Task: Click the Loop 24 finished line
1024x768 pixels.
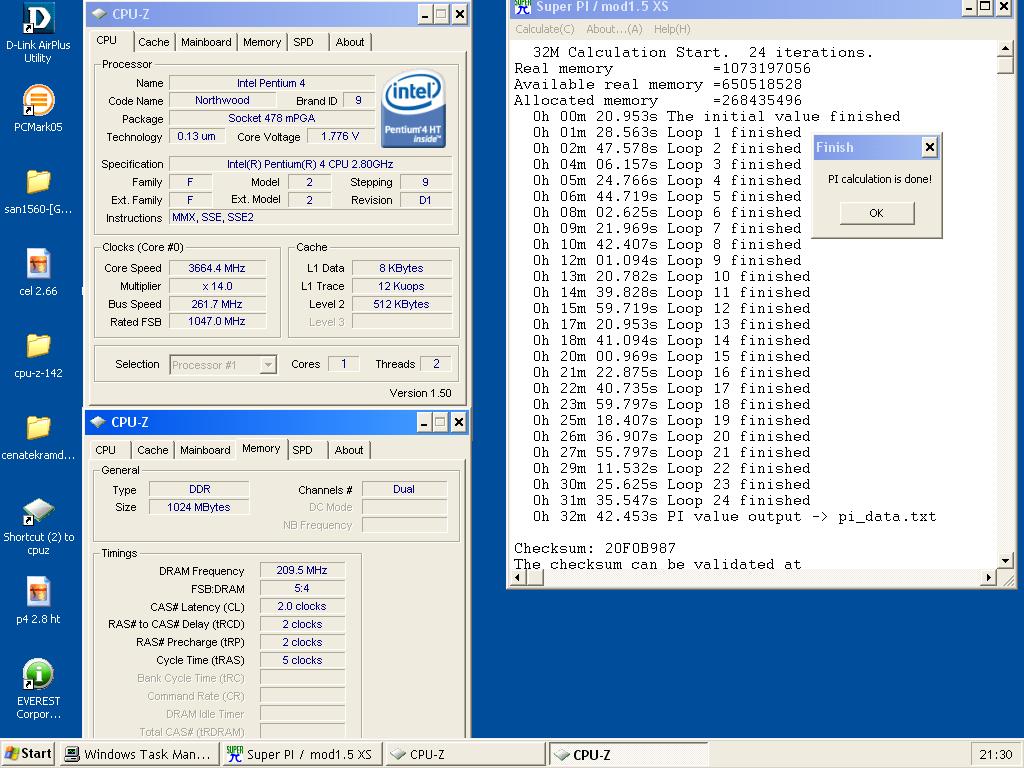Action: [x=671, y=501]
